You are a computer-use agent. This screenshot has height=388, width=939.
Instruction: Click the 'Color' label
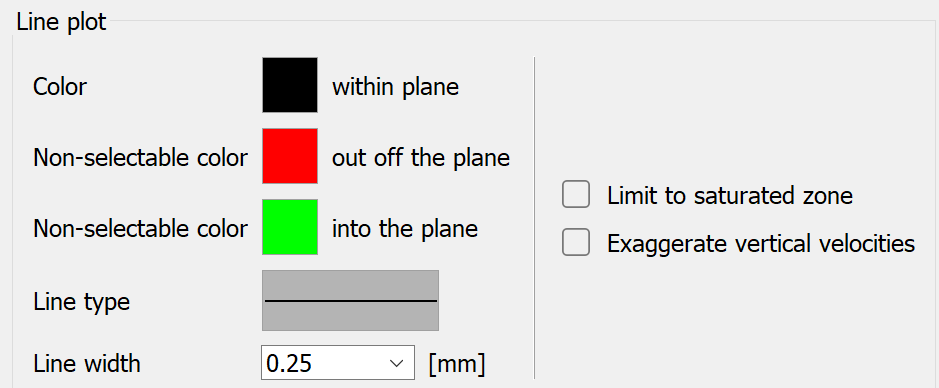click(60, 87)
